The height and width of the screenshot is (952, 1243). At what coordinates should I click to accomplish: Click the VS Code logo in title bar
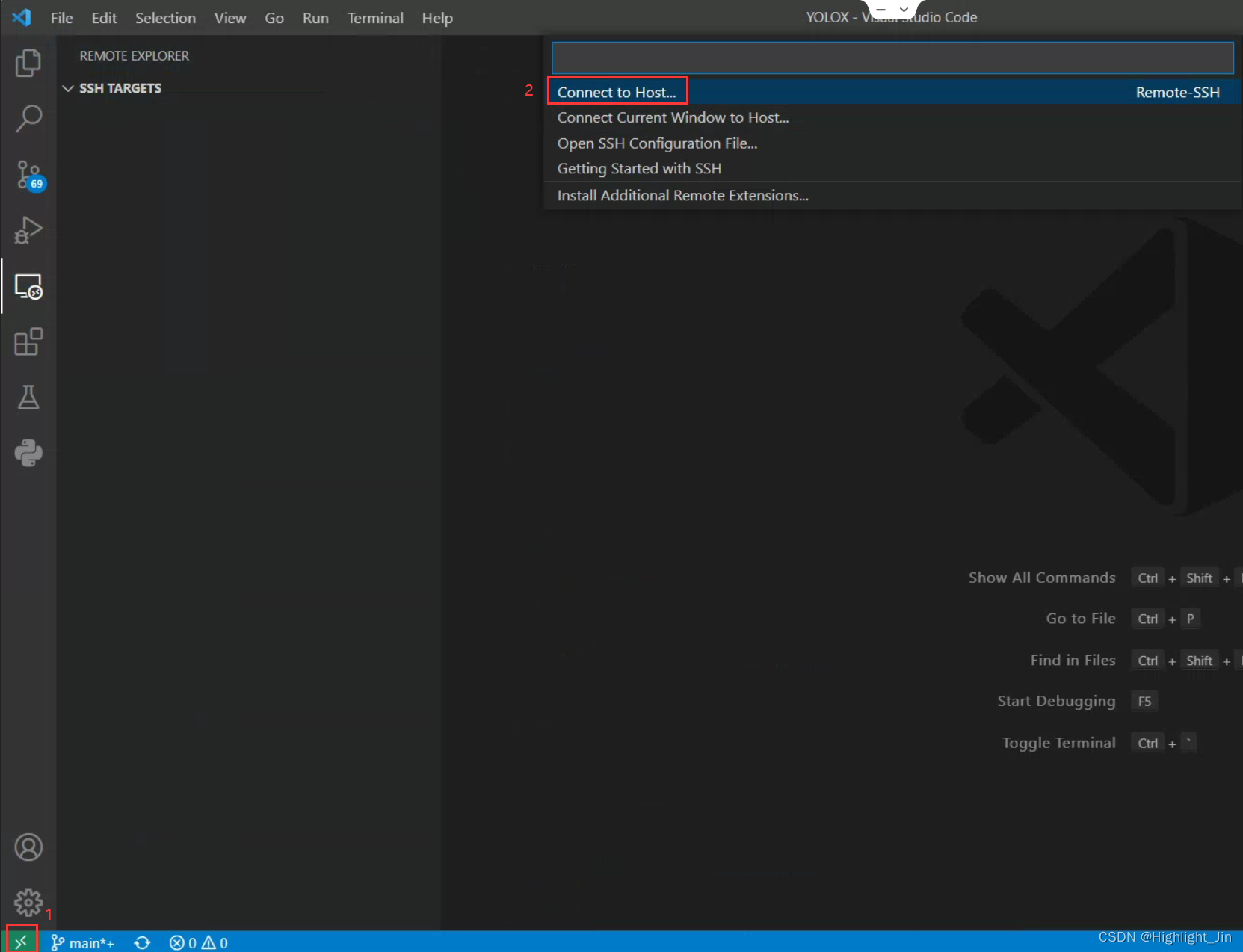coord(22,17)
